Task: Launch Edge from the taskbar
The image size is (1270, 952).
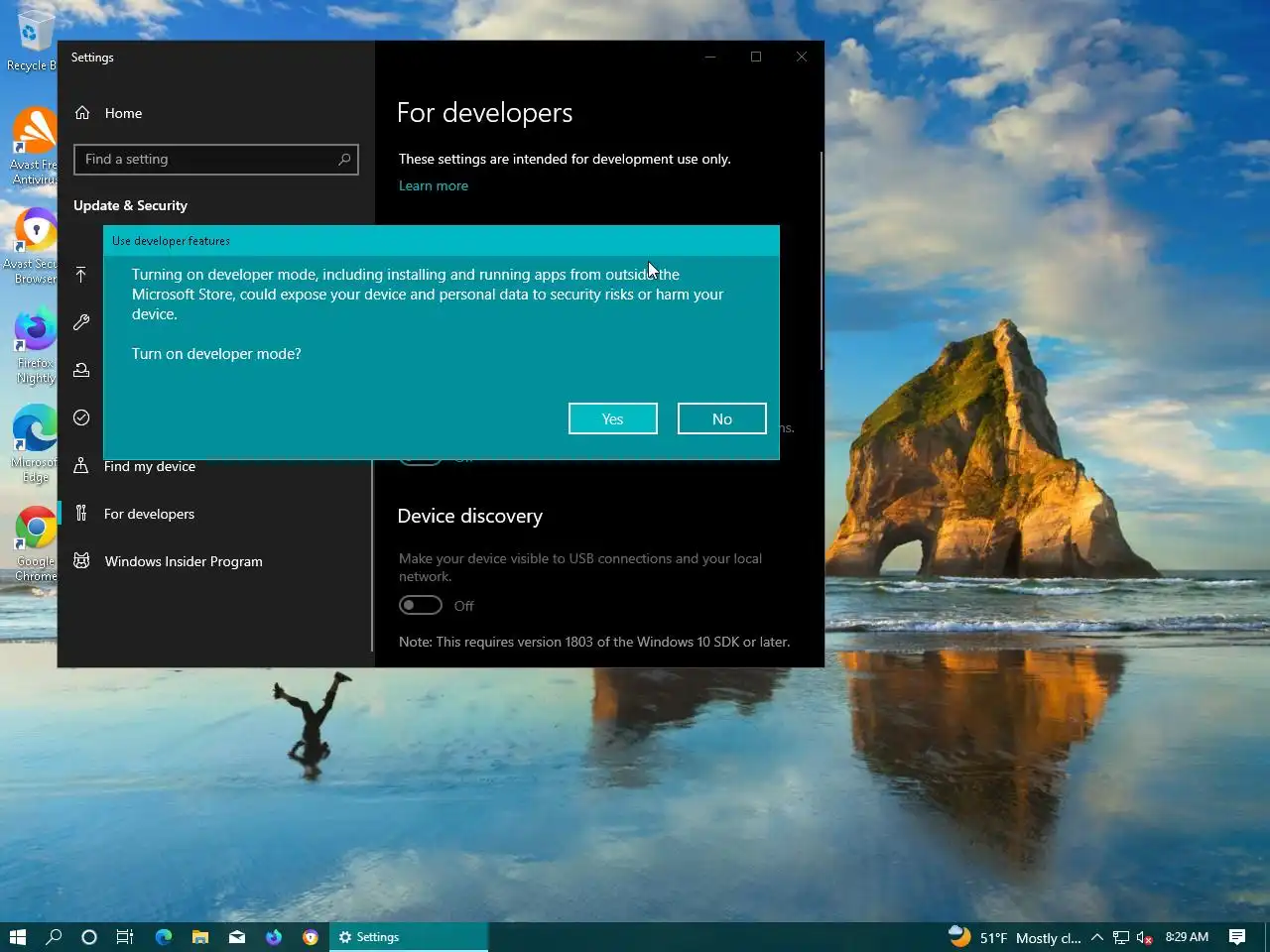Action: click(x=164, y=937)
